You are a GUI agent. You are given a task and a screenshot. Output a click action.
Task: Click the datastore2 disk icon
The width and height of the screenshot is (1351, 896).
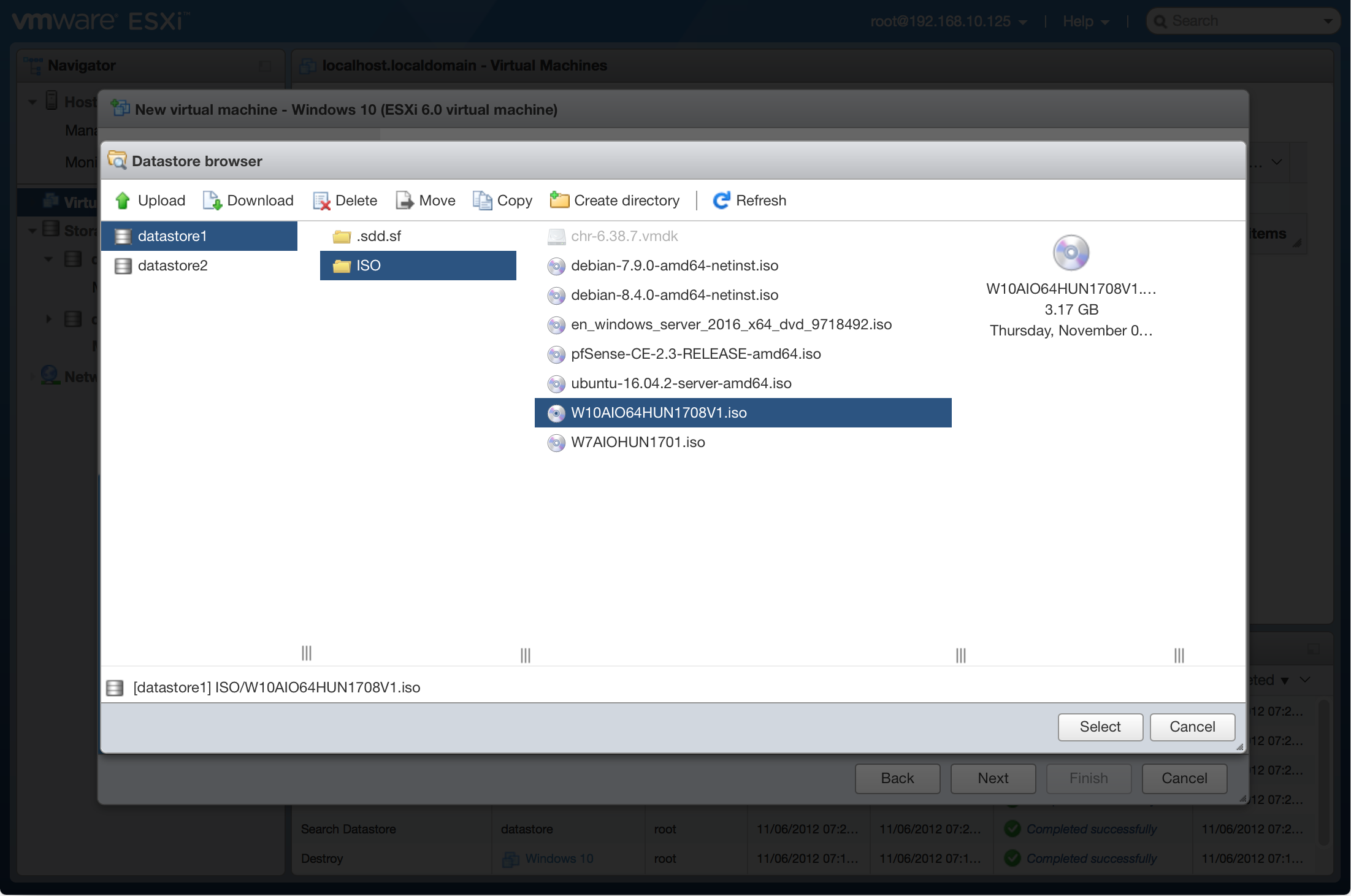[123, 266]
